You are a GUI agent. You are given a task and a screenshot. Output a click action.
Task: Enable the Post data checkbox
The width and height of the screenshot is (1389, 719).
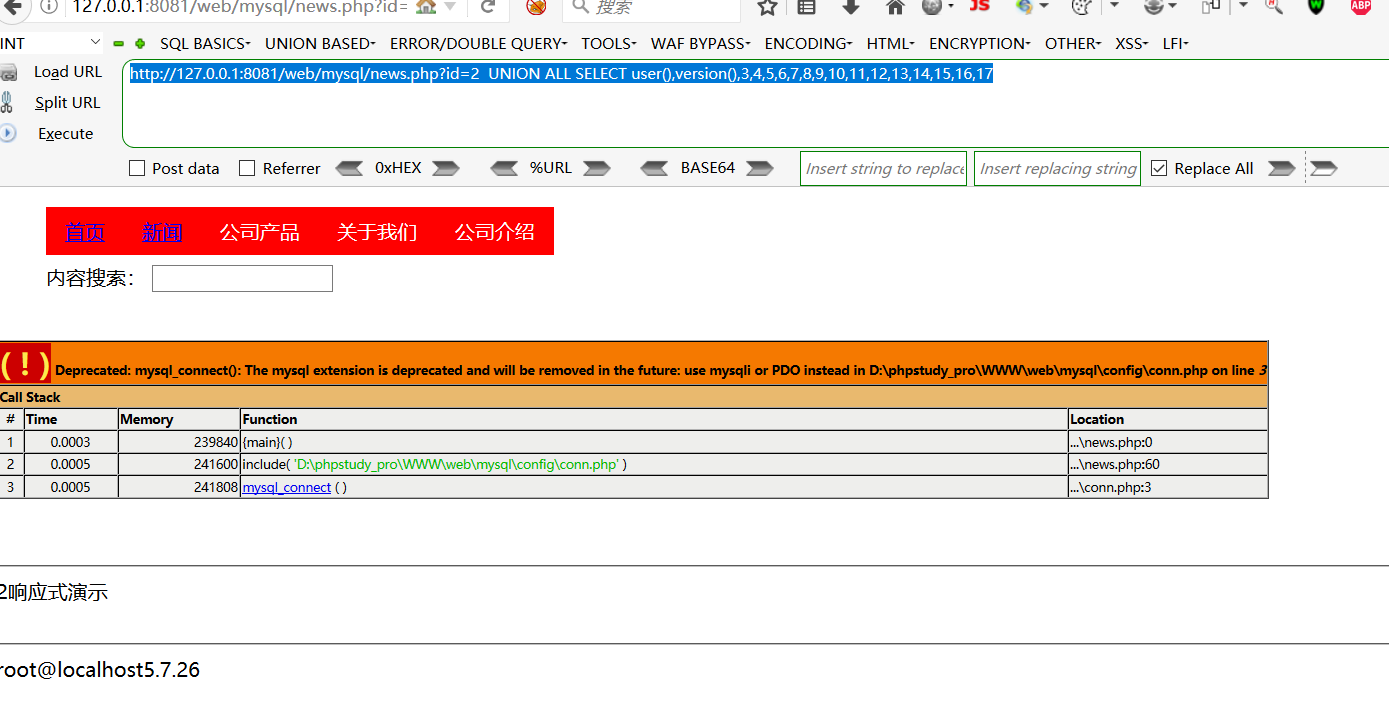tap(137, 168)
